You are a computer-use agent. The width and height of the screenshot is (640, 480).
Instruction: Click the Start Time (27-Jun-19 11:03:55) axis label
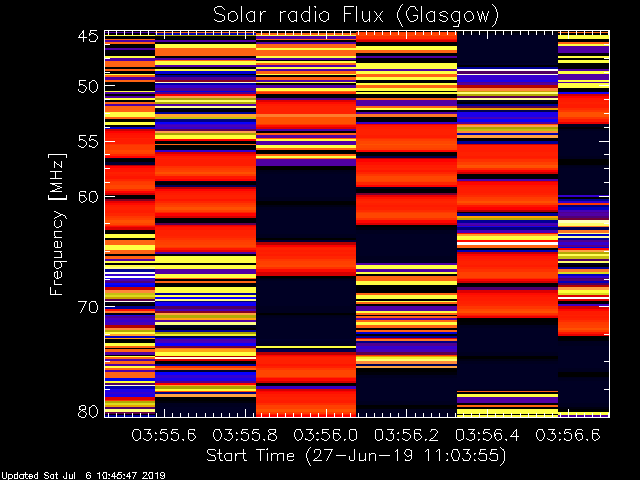click(356, 456)
